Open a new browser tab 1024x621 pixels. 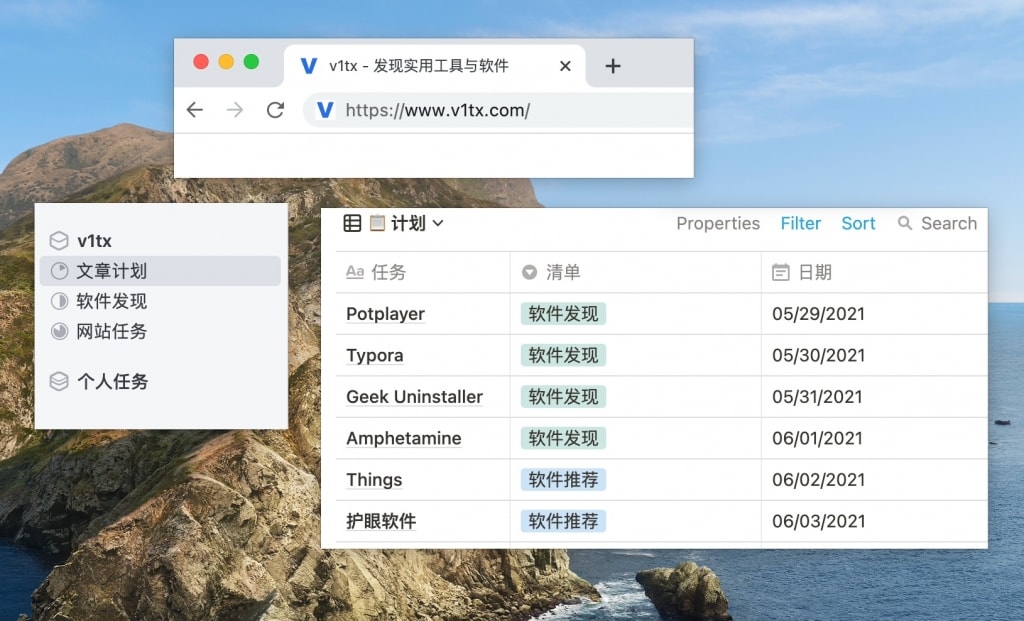[613, 66]
